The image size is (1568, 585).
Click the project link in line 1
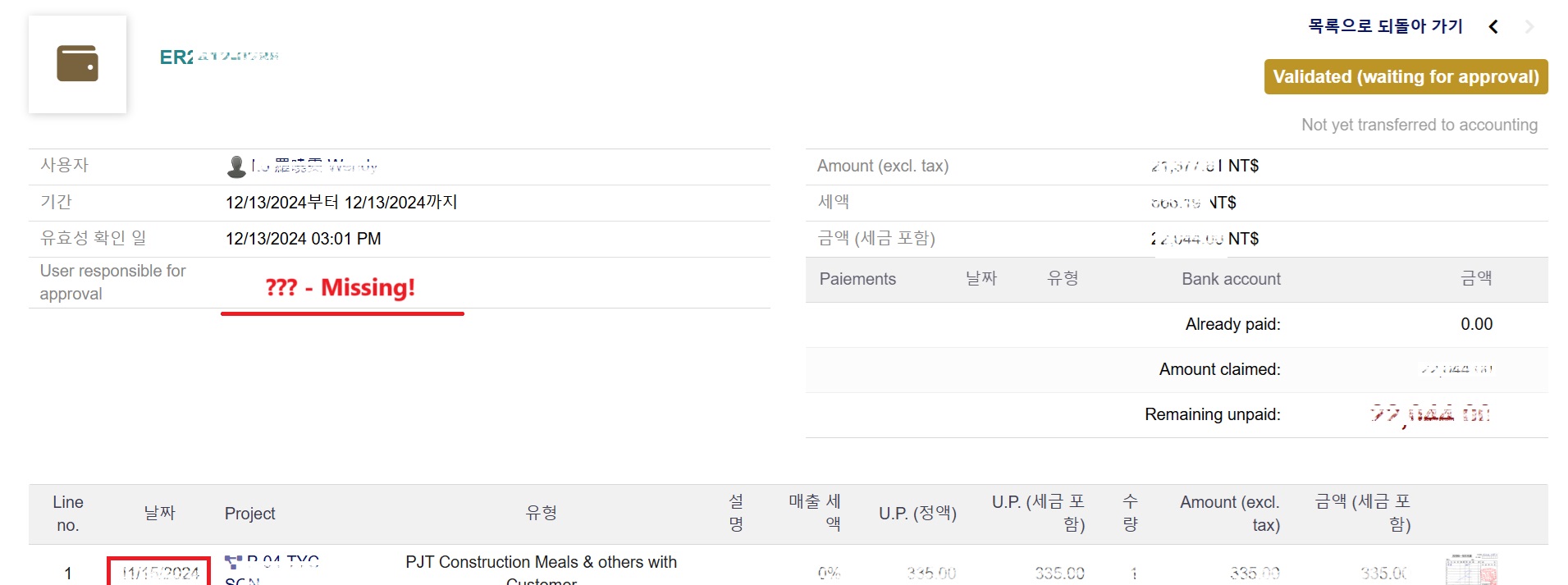[282, 563]
